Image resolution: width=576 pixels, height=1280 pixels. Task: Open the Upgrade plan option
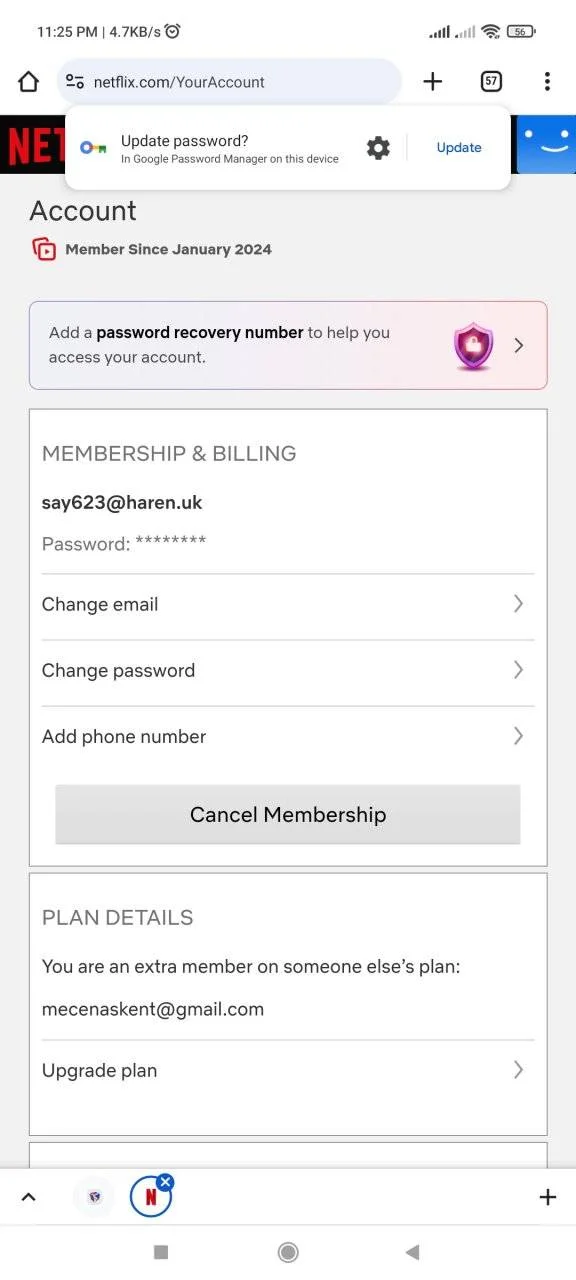pos(288,1070)
